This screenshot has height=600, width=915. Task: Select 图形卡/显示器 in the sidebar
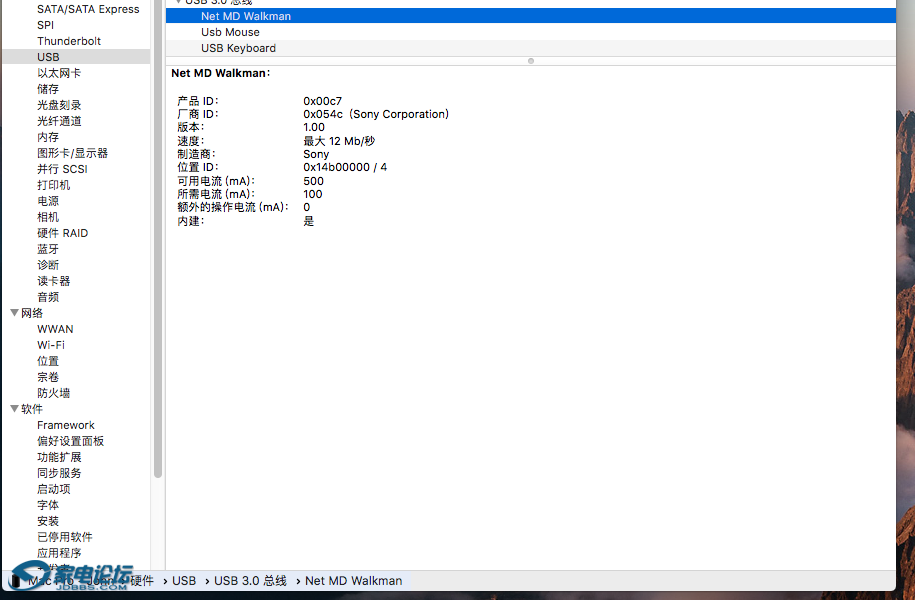coord(72,153)
